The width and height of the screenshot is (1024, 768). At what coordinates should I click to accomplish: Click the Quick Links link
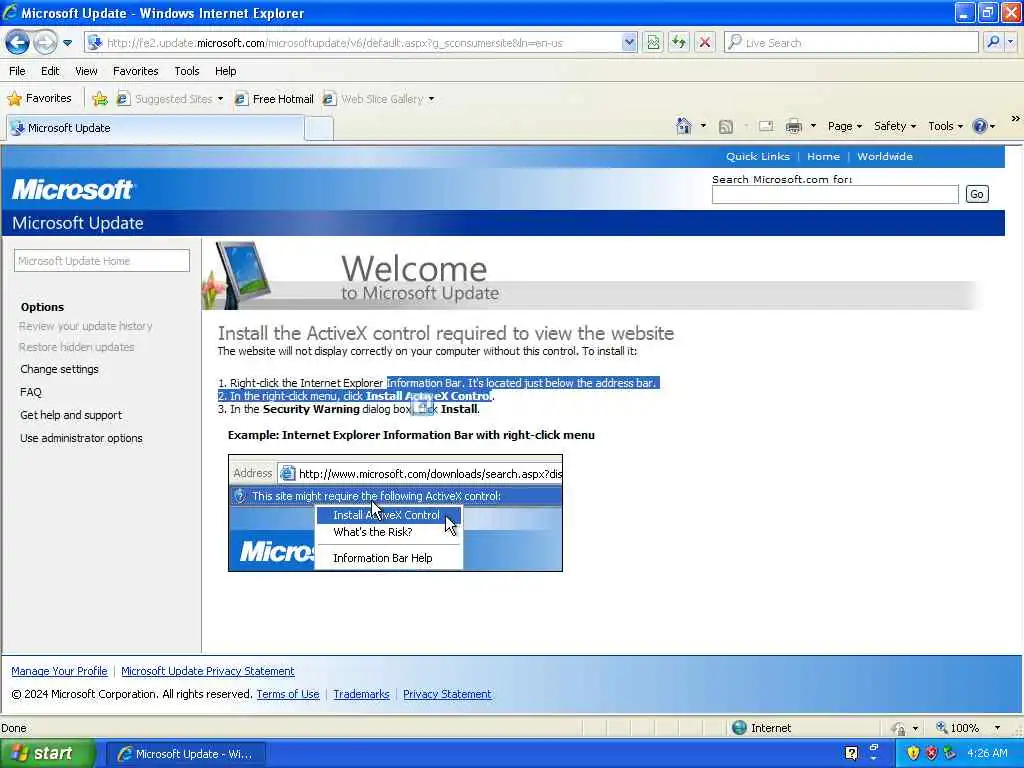tap(758, 156)
